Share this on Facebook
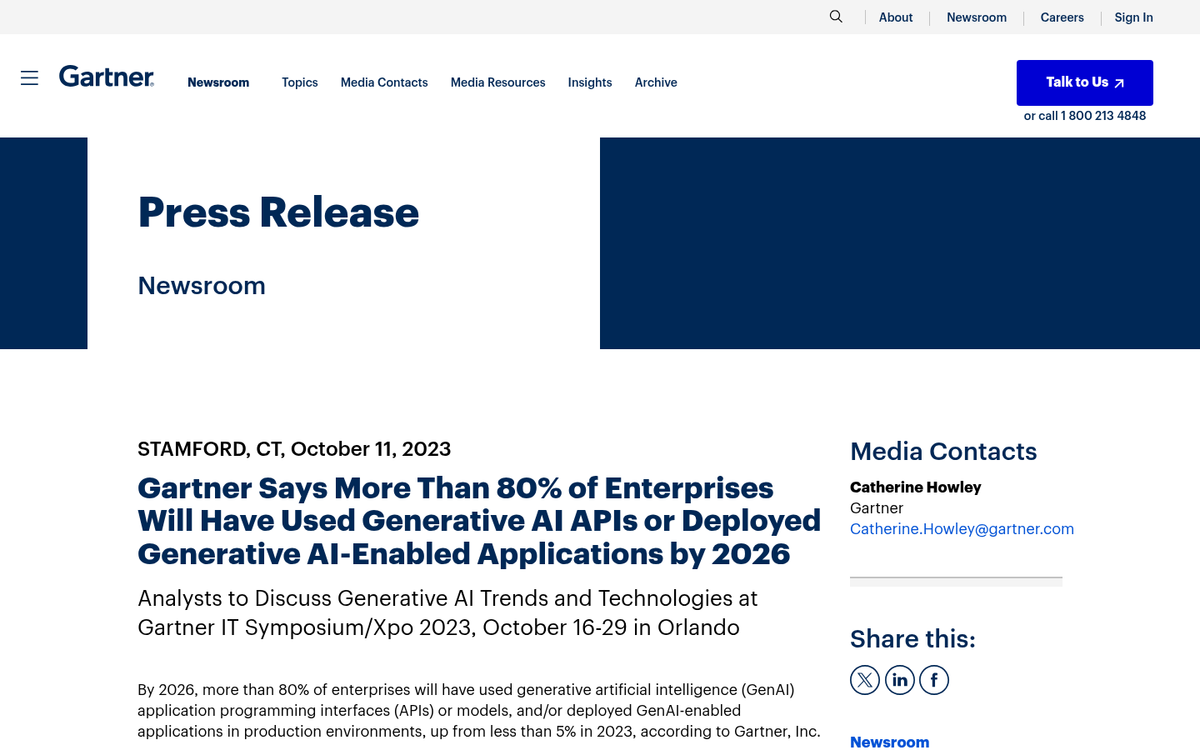The image size is (1200, 750). click(x=934, y=681)
